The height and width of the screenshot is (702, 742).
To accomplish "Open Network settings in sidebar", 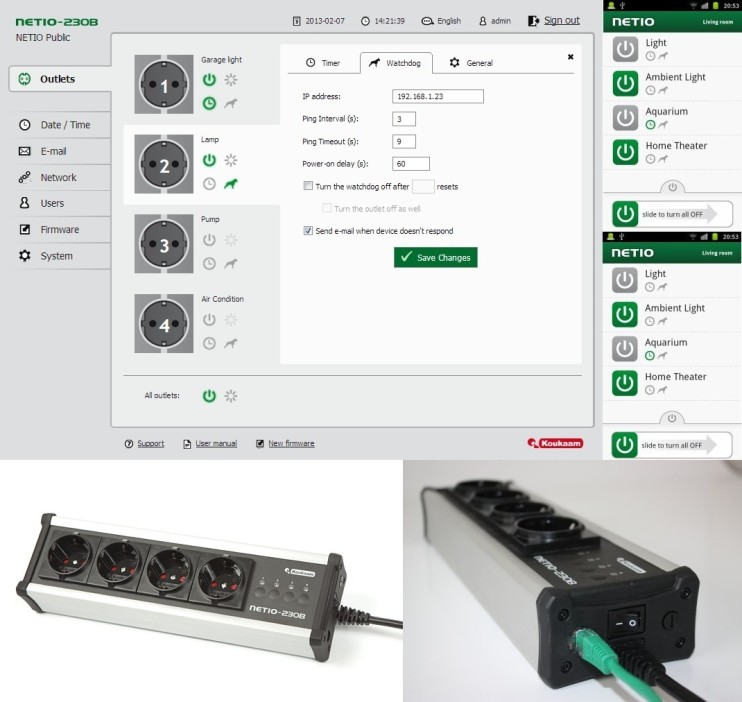I will click(x=58, y=178).
